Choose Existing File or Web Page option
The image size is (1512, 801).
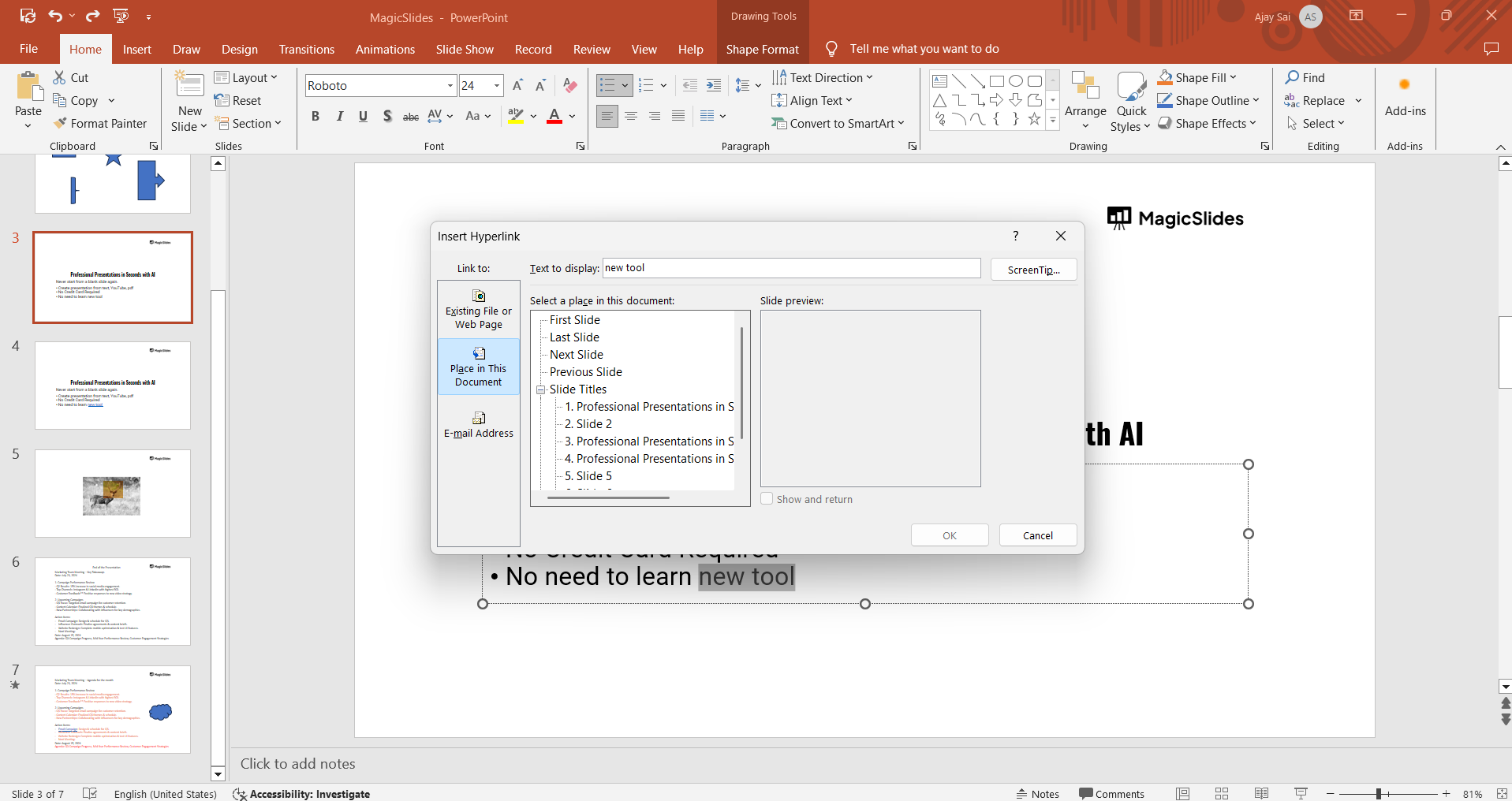click(x=478, y=309)
